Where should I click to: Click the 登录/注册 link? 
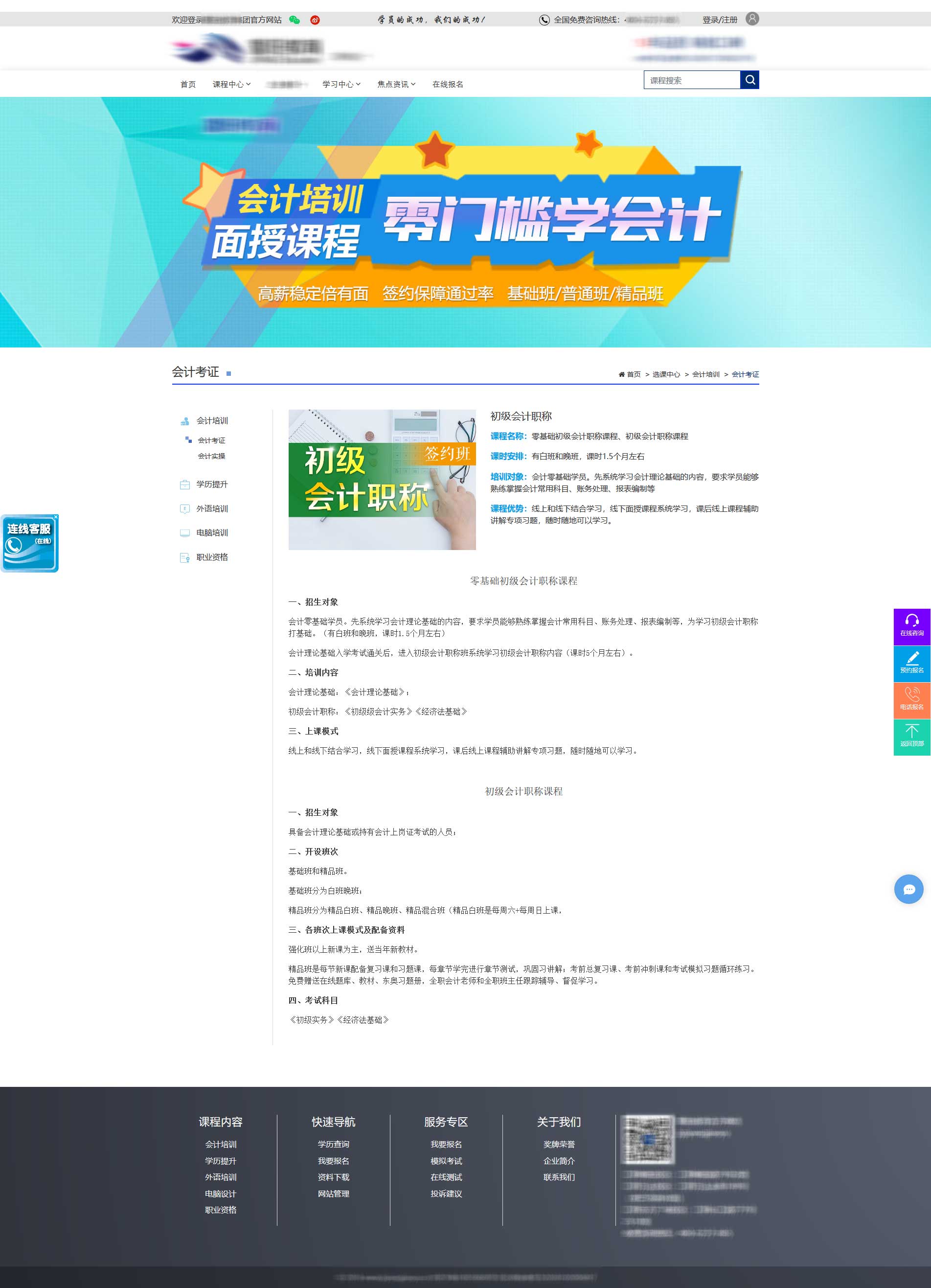pyautogui.click(x=719, y=20)
